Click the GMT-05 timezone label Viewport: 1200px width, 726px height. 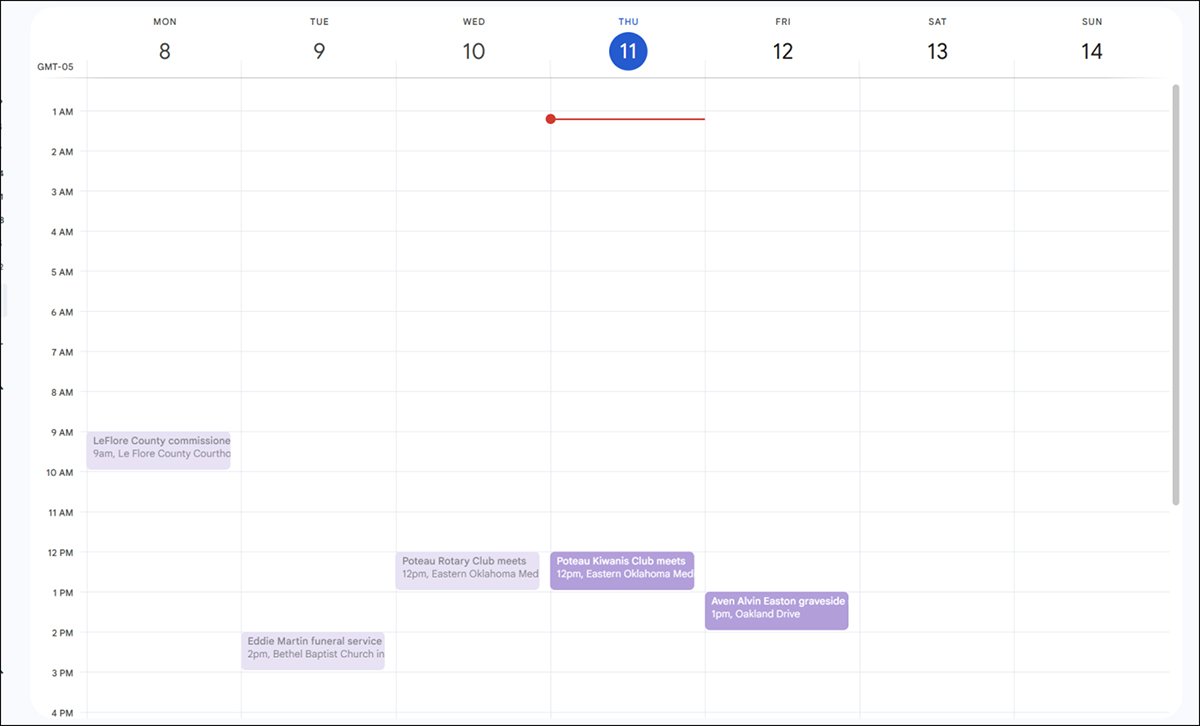coord(56,68)
